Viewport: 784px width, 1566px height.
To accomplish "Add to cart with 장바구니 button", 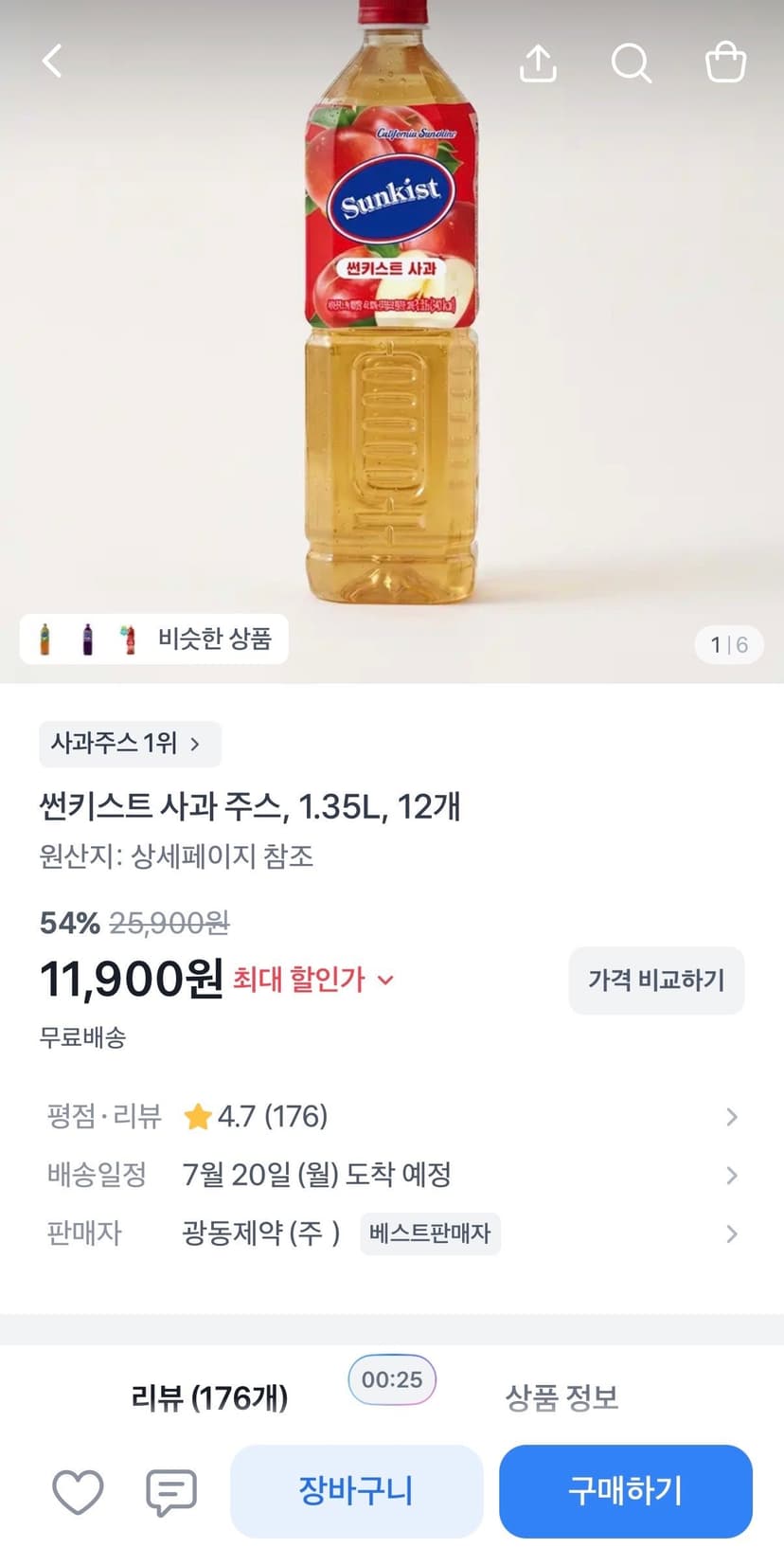I will click(x=356, y=1491).
